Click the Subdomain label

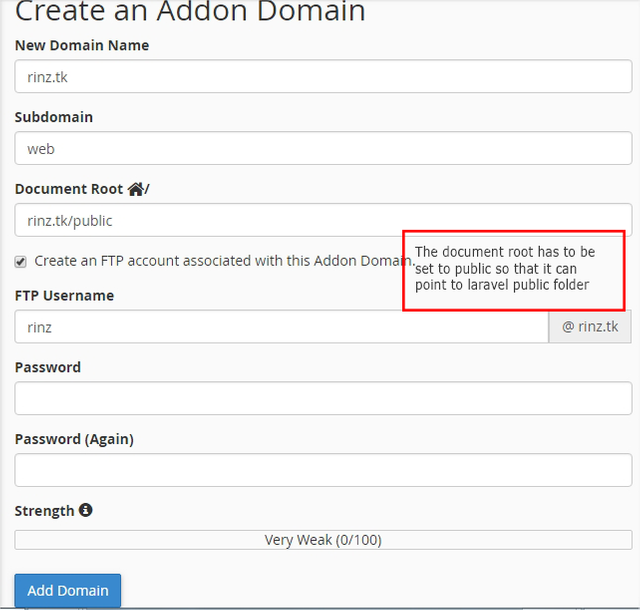(54, 117)
